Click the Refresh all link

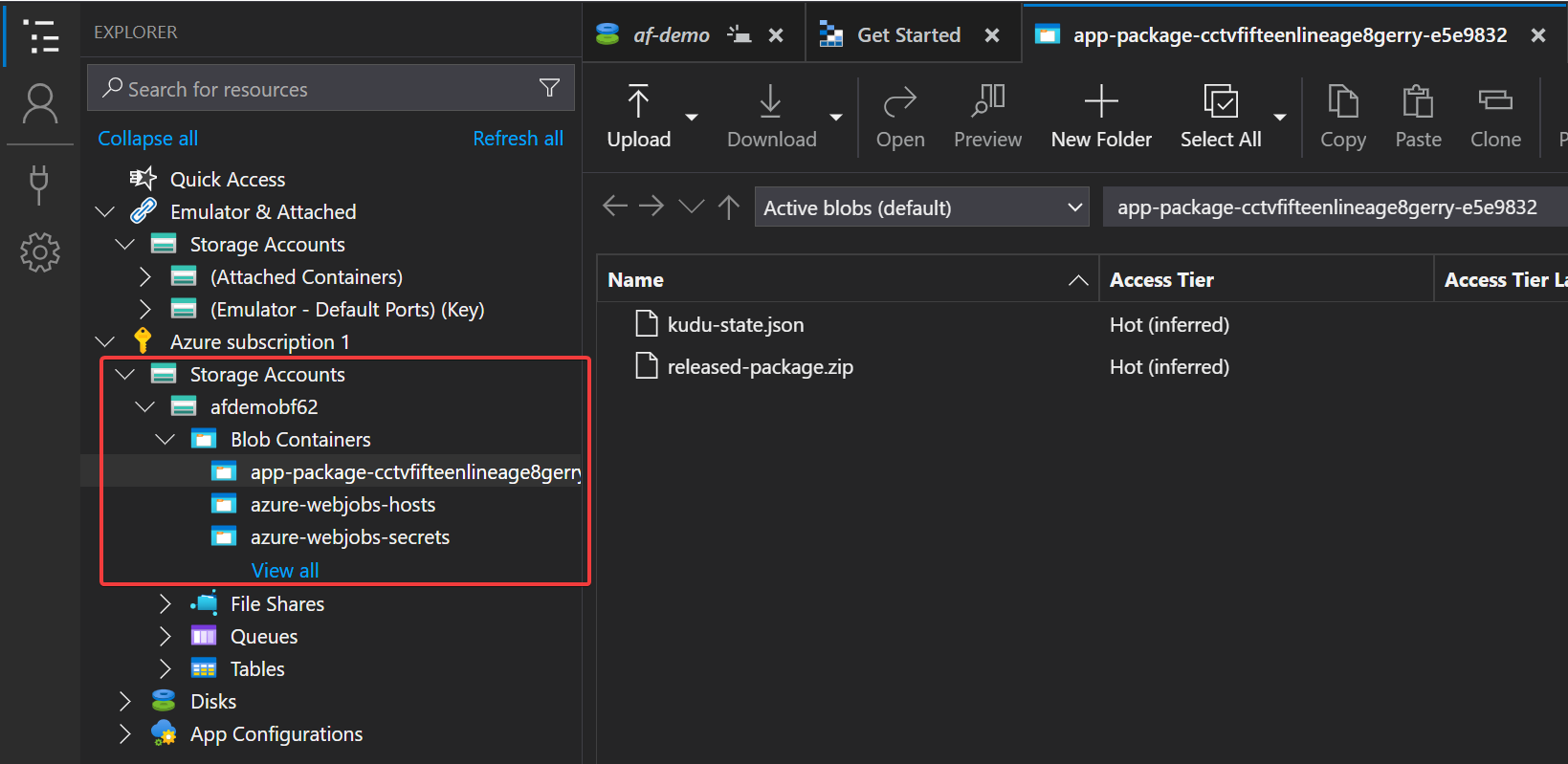(x=518, y=139)
